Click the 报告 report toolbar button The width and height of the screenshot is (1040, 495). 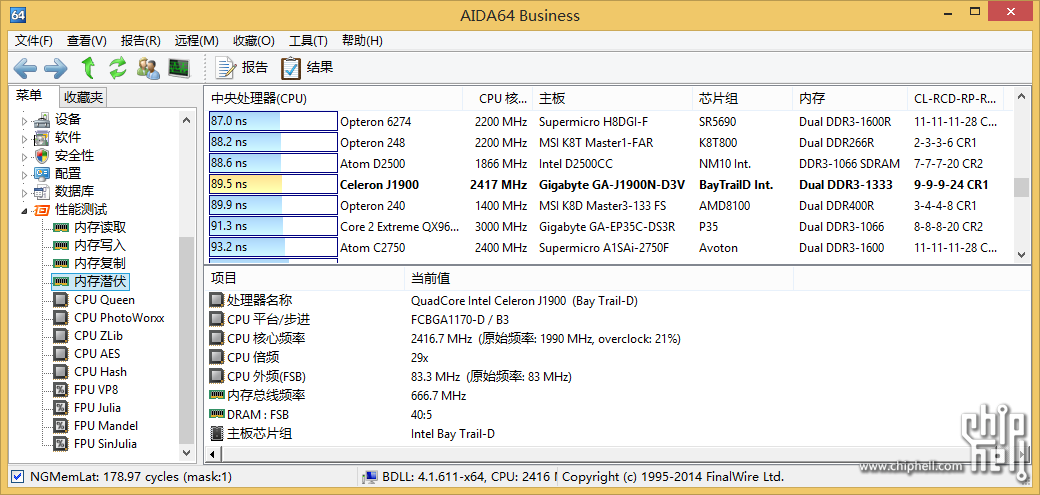[x=242, y=68]
